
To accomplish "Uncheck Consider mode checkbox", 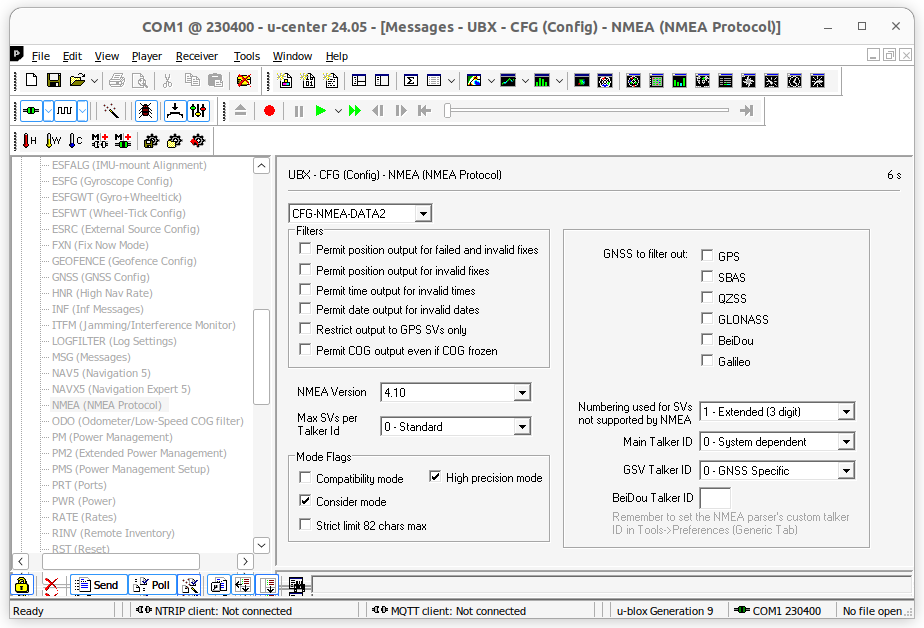I will pos(305,501).
